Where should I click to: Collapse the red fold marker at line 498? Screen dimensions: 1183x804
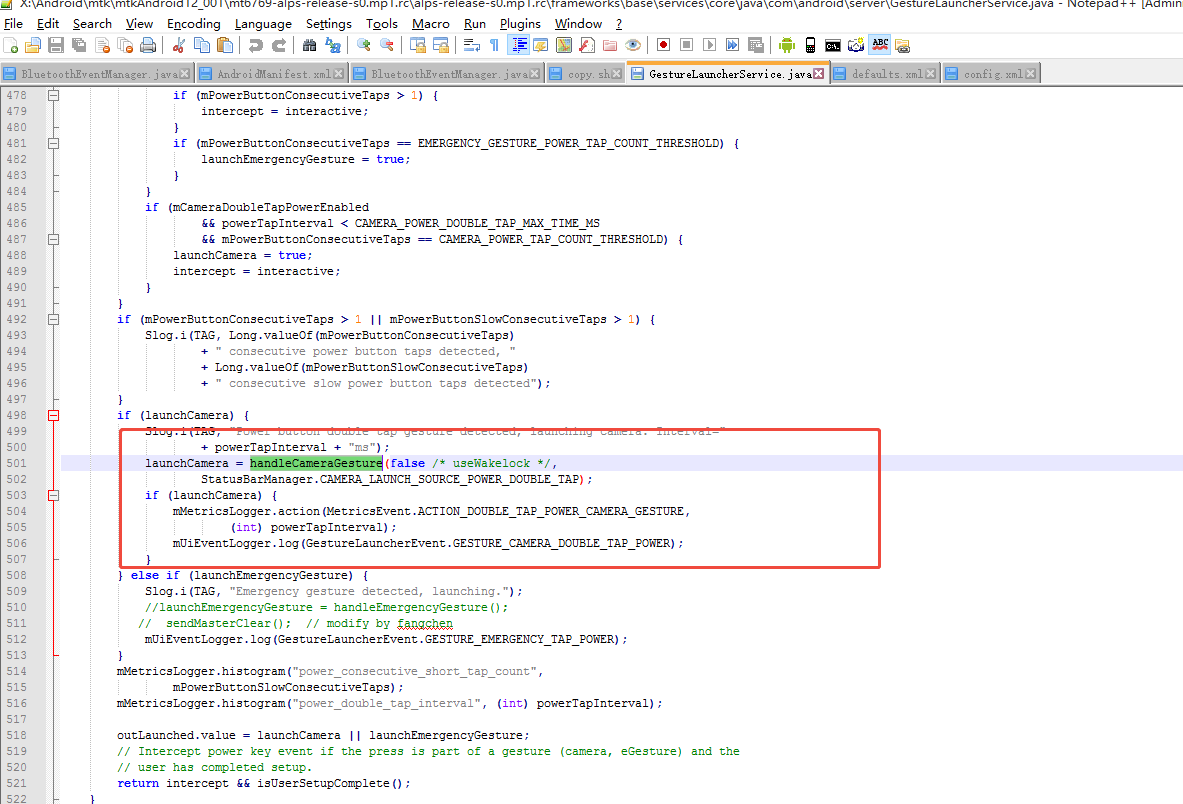point(54,416)
